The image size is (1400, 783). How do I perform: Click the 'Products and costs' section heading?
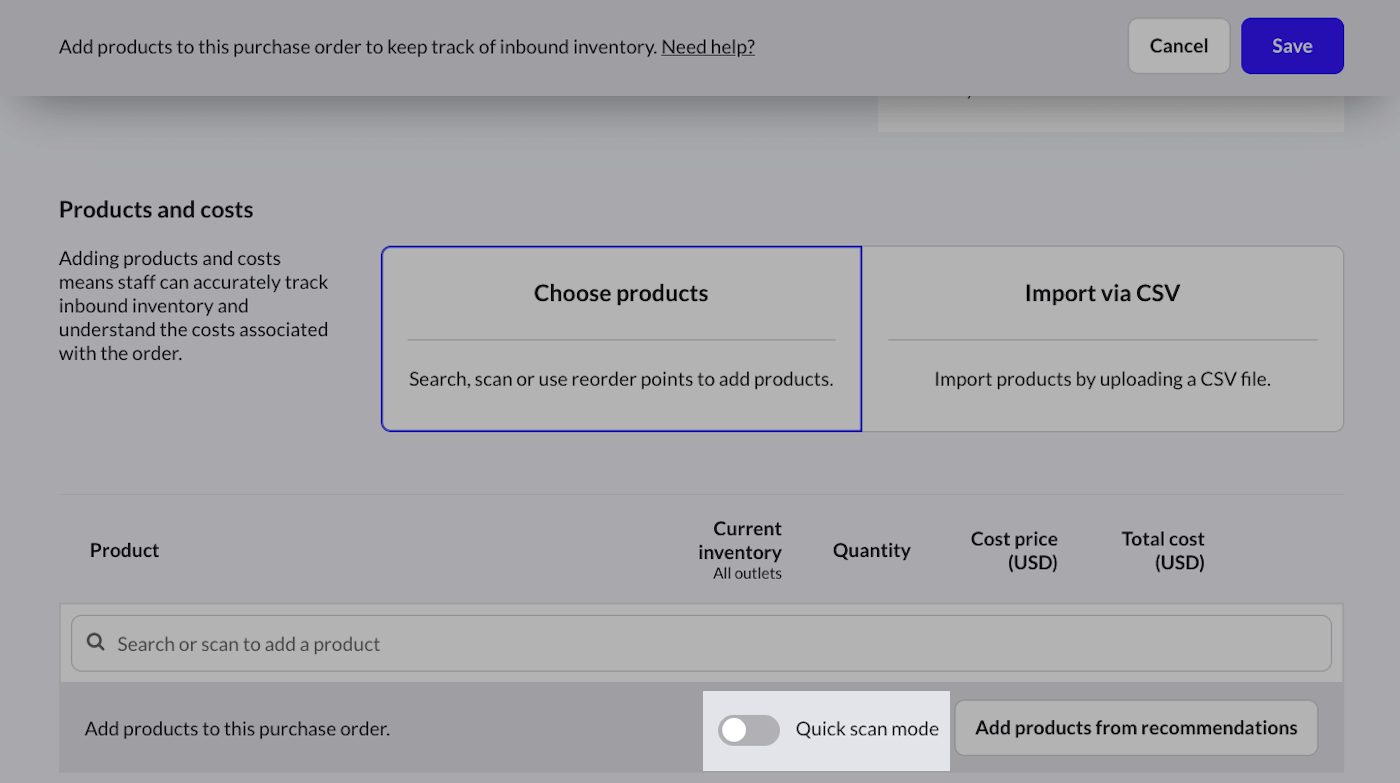(x=156, y=209)
